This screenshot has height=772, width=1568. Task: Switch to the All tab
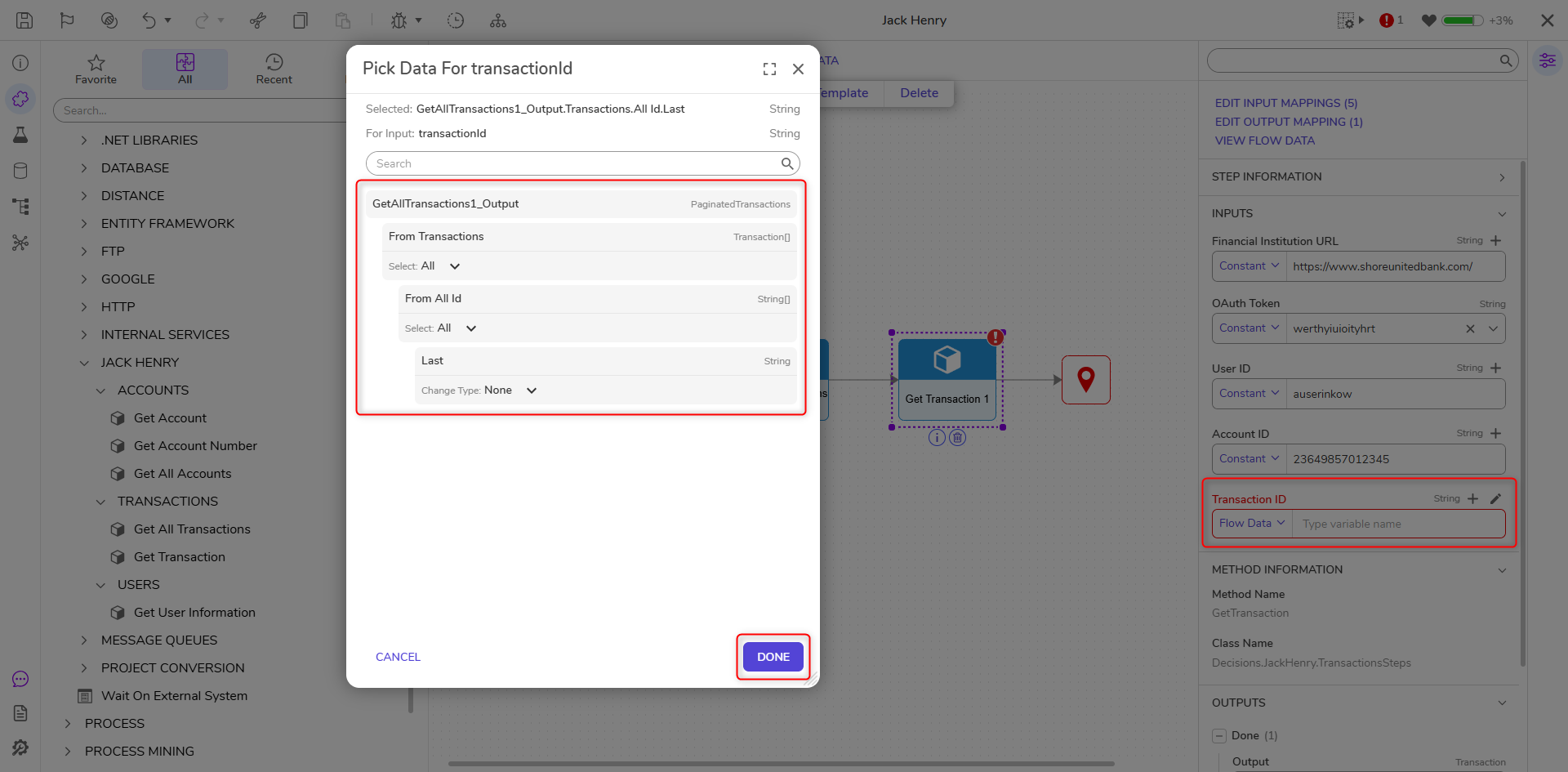pos(185,69)
